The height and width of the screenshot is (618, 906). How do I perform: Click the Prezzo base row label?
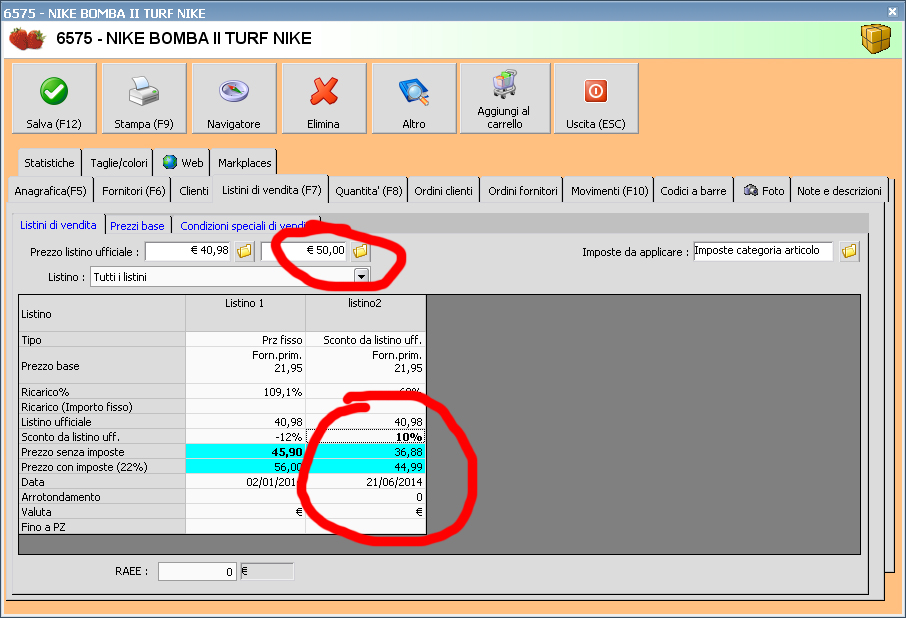pos(102,366)
